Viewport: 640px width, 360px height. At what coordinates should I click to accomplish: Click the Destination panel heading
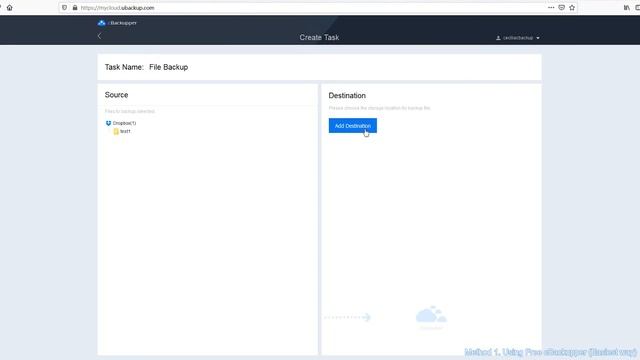(x=347, y=96)
